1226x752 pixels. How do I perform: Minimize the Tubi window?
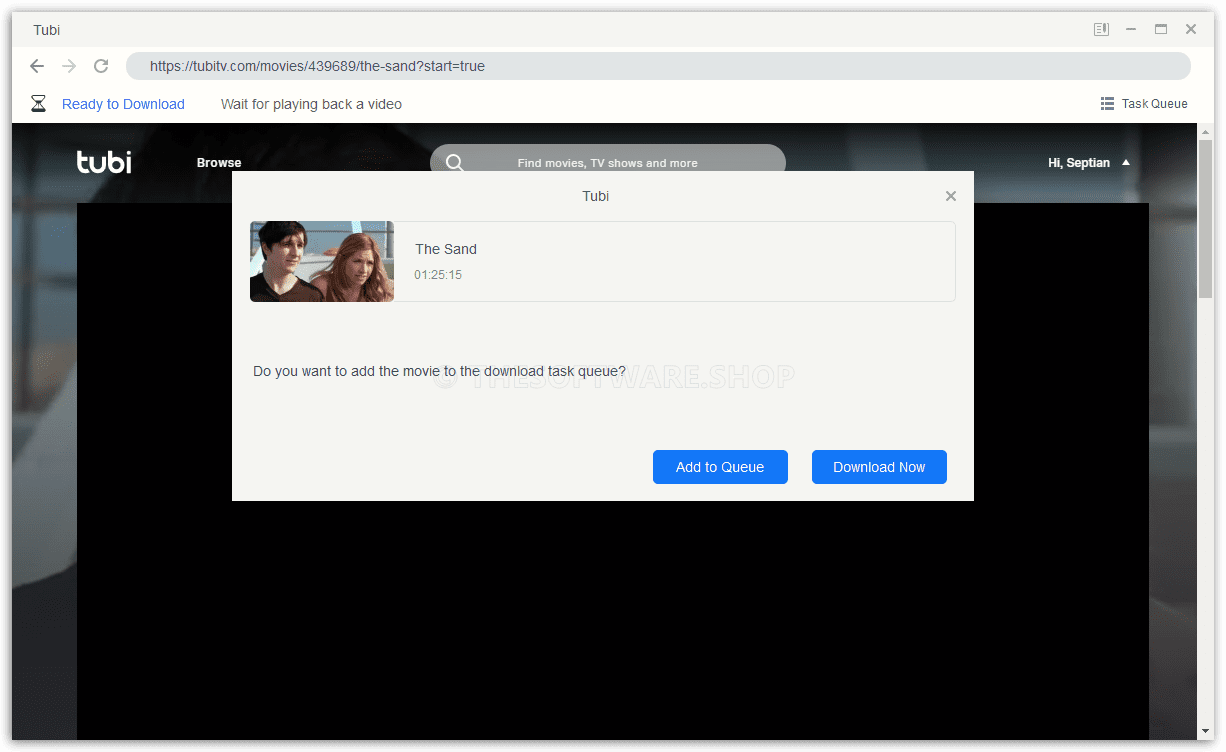click(x=1131, y=30)
